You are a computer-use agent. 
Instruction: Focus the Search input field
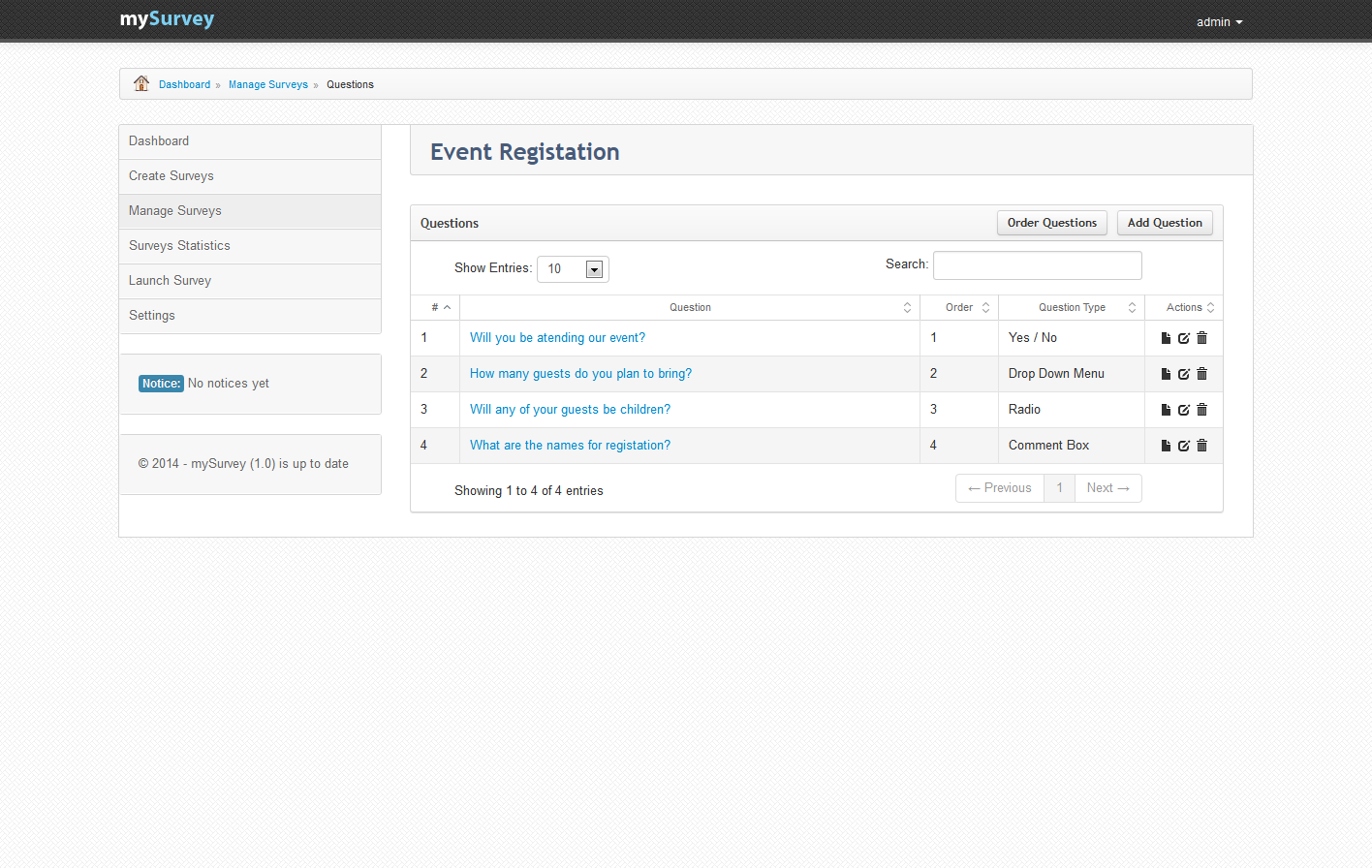(x=1037, y=265)
